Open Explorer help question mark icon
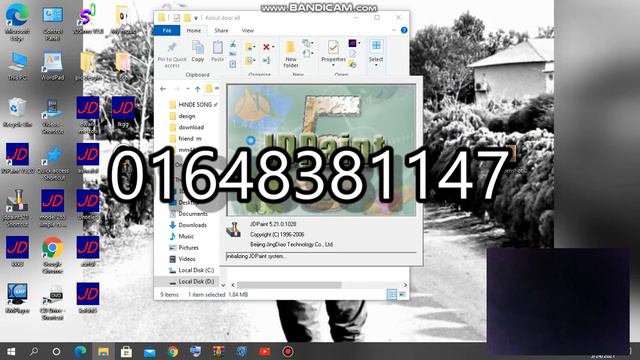Viewport: 640px width, 360px height. (404, 30)
